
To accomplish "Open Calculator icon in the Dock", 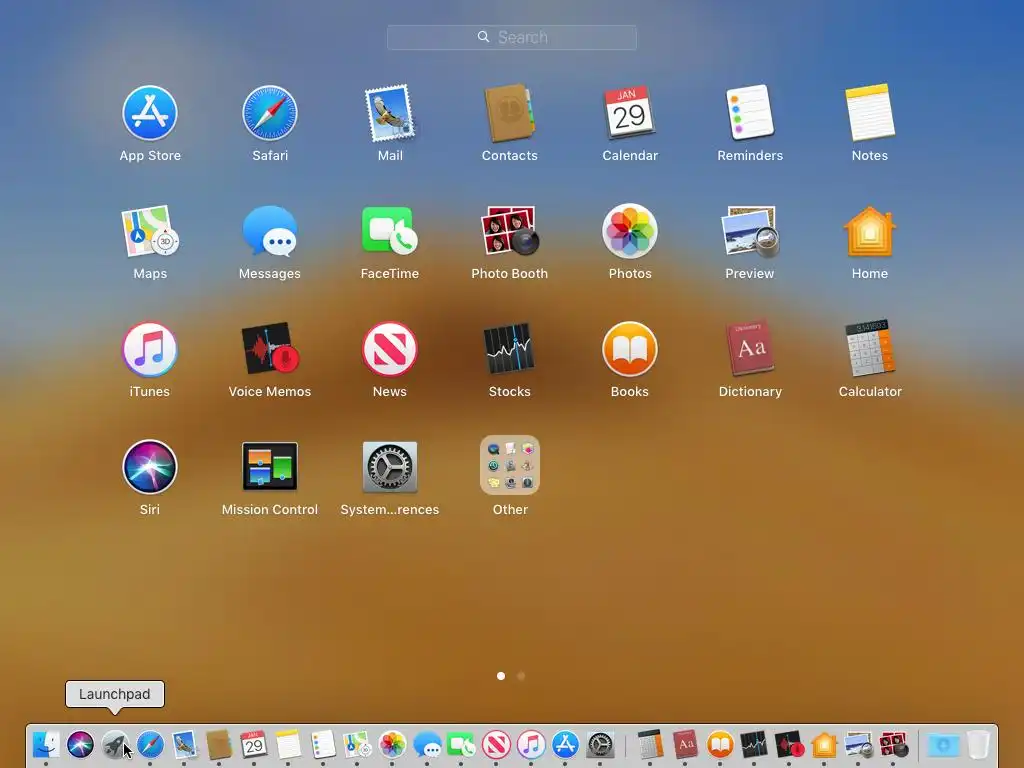I will [x=650, y=744].
